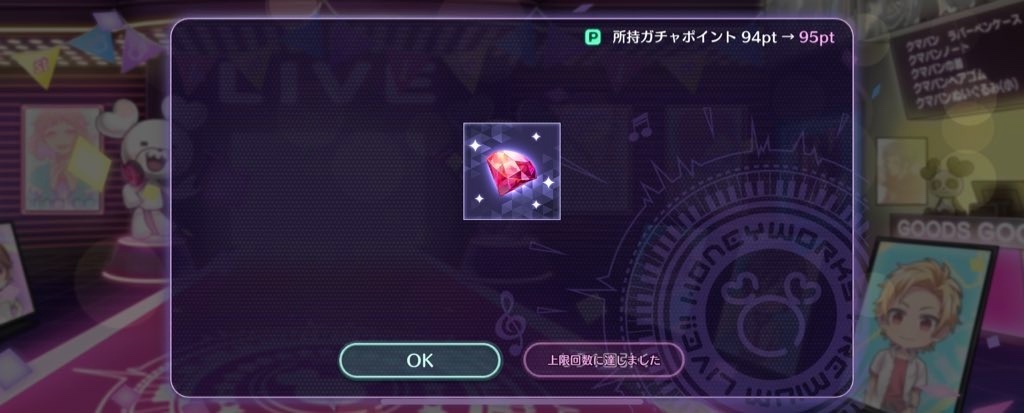This screenshot has width=1024, height=413.
Task: Confirm the reward with the OK button
Action: tap(420, 361)
